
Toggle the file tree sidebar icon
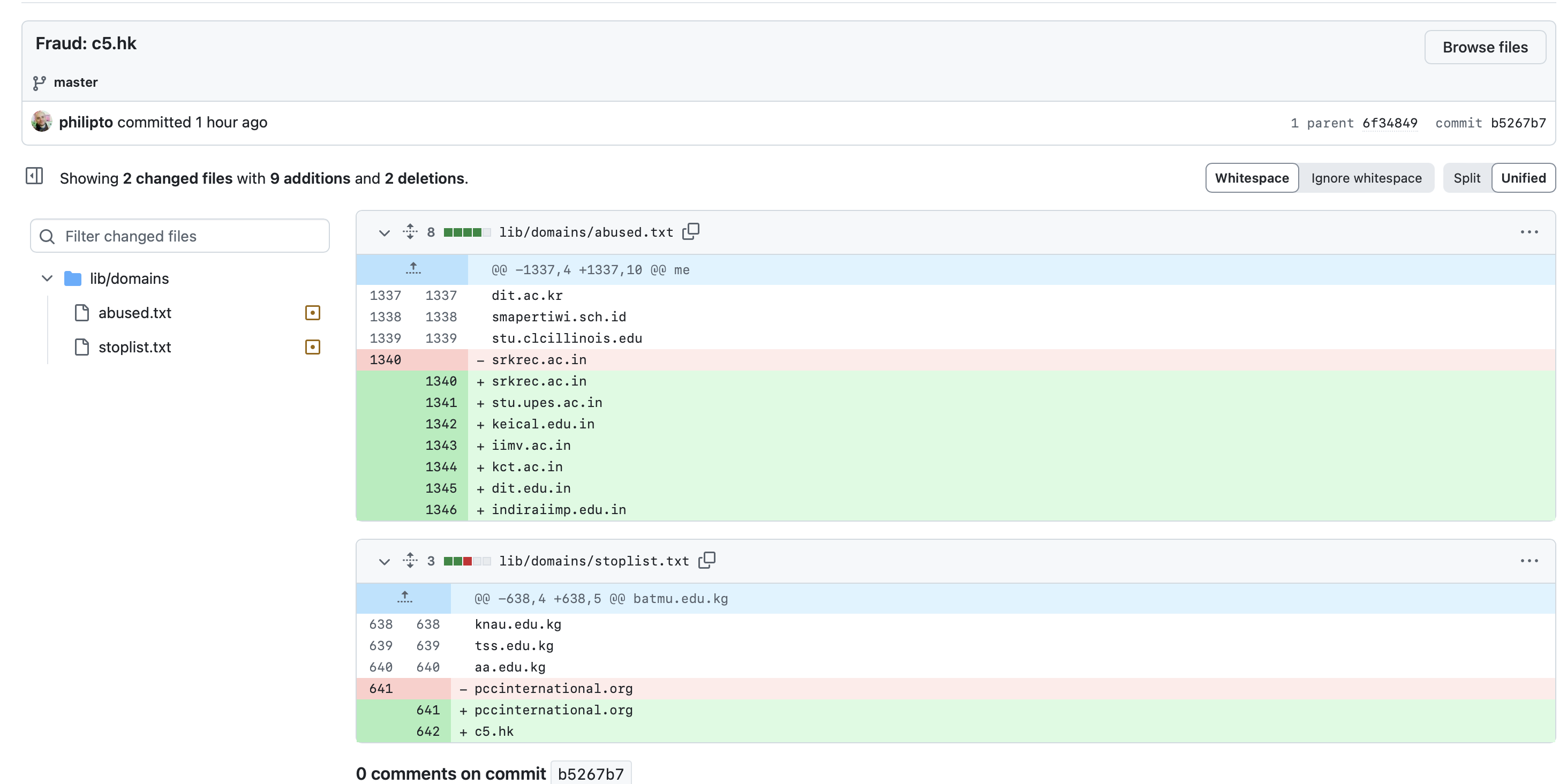pyautogui.click(x=34, y=176)
